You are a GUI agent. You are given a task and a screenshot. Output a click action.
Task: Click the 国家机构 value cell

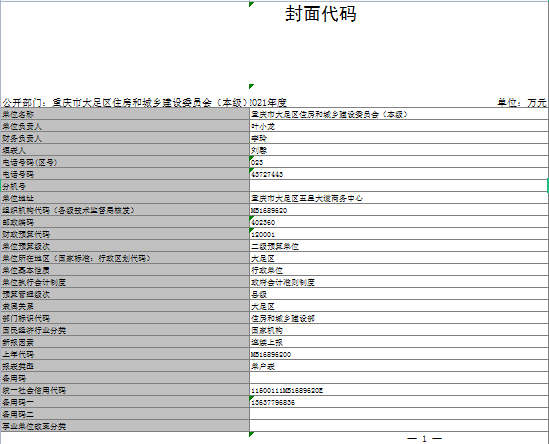(398, 330)
